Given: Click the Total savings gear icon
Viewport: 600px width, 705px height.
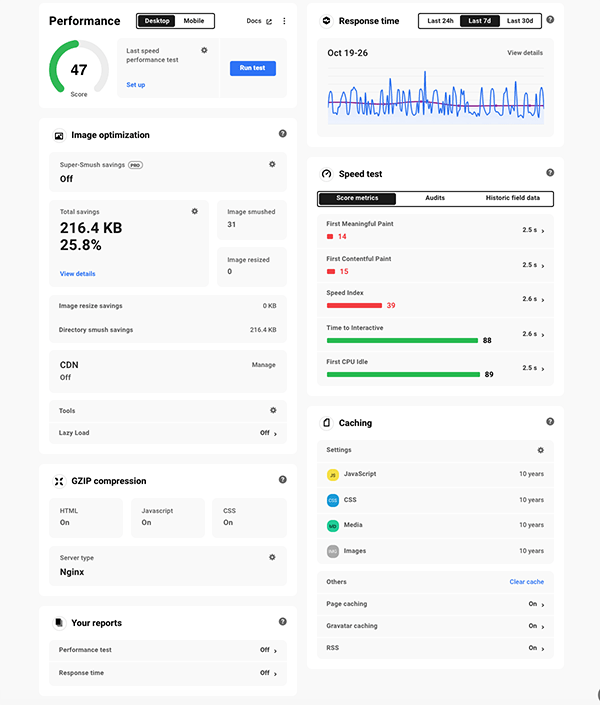Looking at the screenshot, I should point(195,211).
